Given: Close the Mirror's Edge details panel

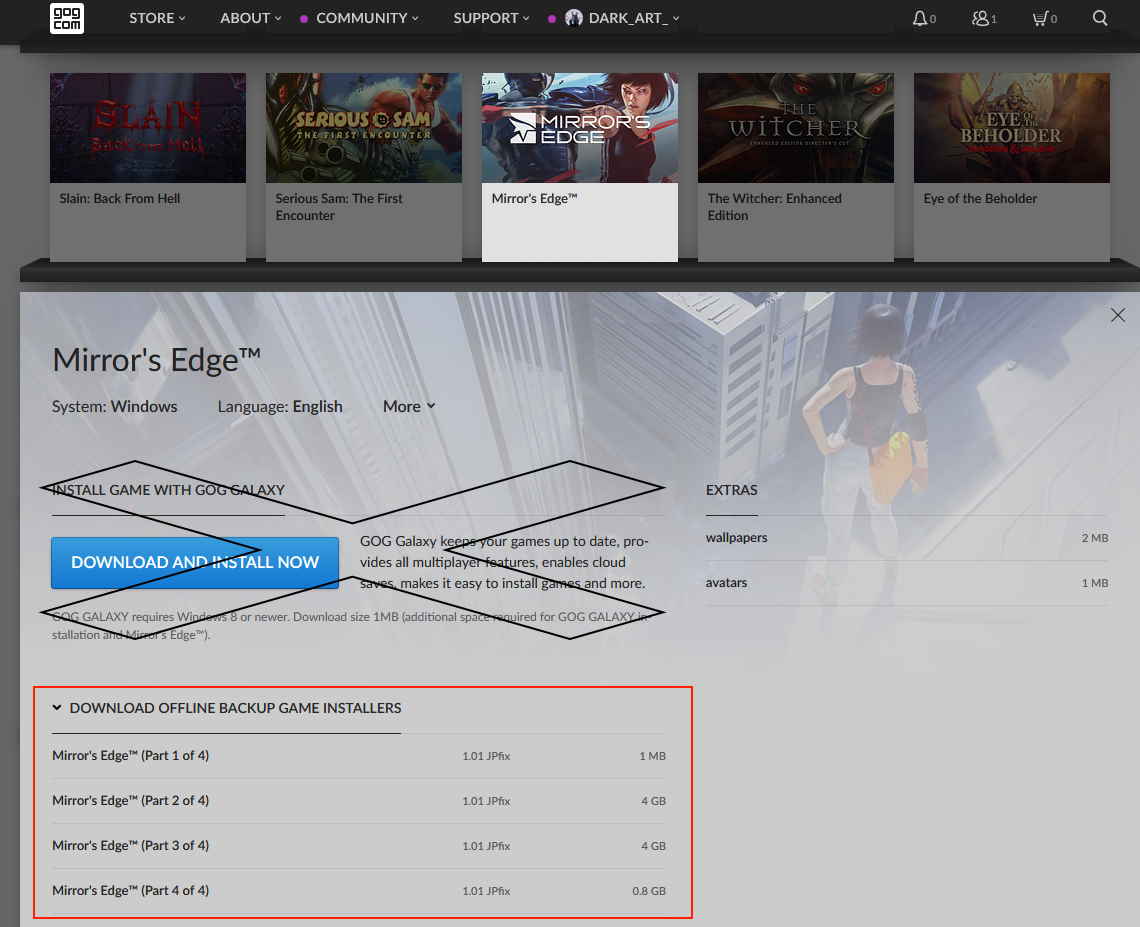Looking at the screenshot, I should pyautogui.click(x=1117, y=315).
